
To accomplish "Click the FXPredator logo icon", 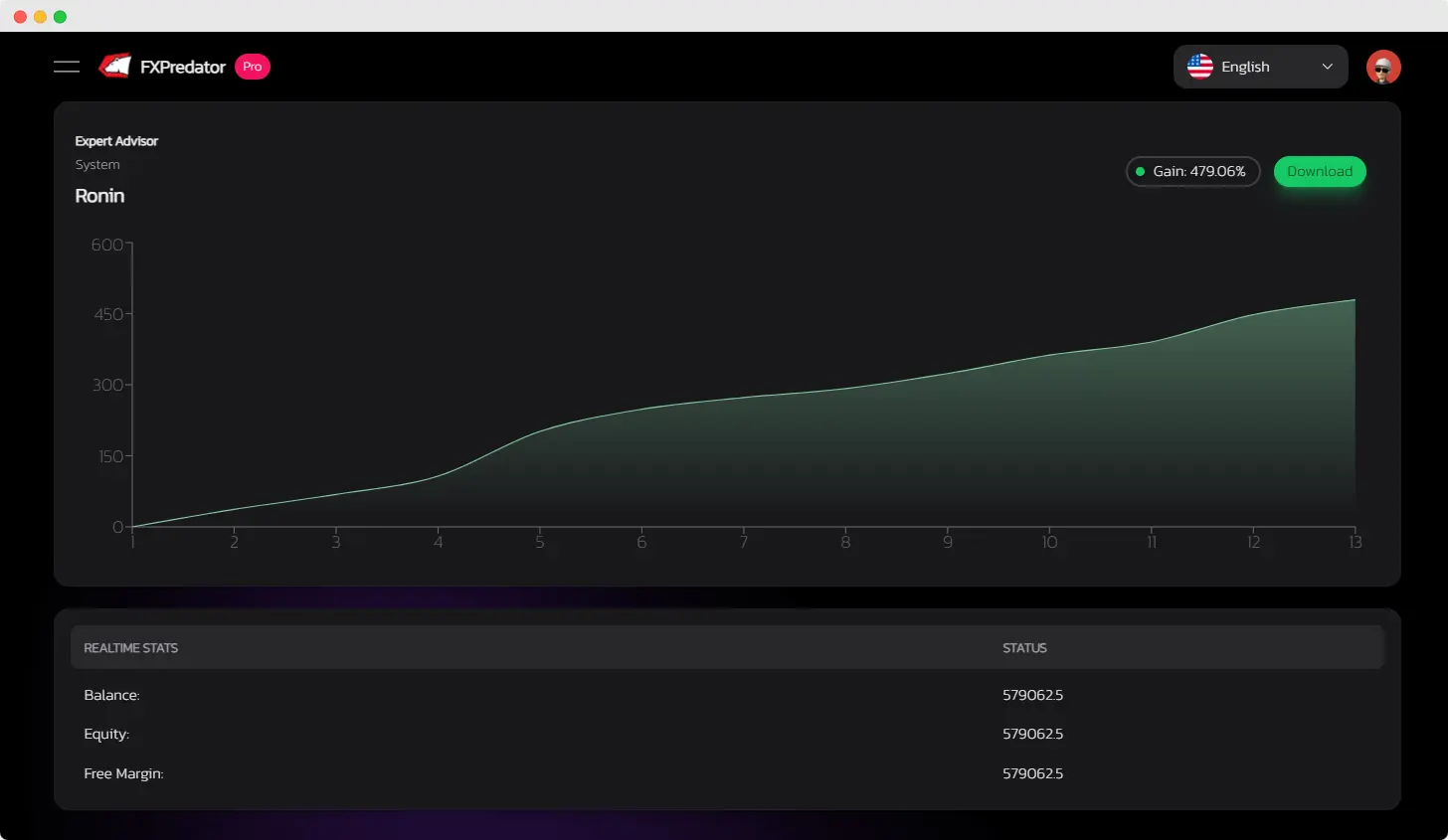I will click(115, 66).
